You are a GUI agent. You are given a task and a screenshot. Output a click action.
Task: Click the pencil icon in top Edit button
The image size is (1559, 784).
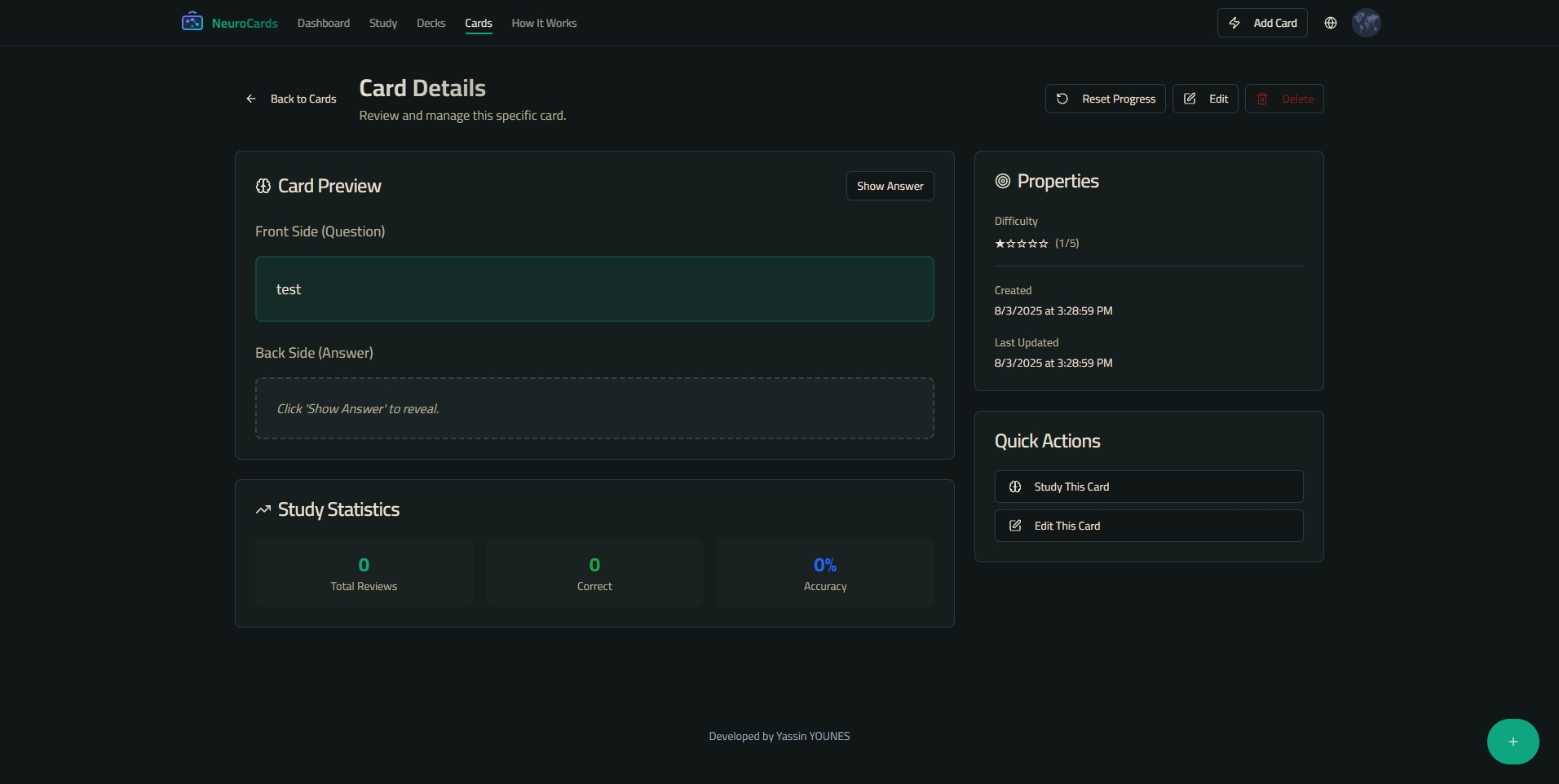click(1190, 99)
